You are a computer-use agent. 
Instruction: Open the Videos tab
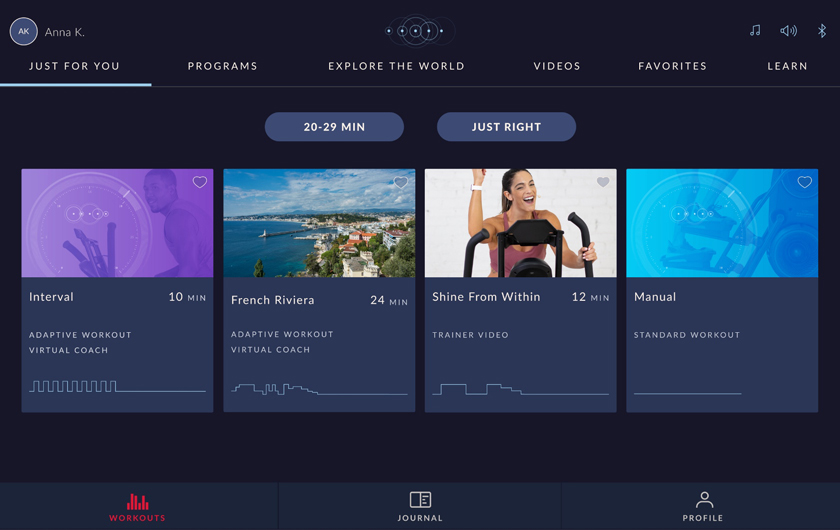[557, 66]
